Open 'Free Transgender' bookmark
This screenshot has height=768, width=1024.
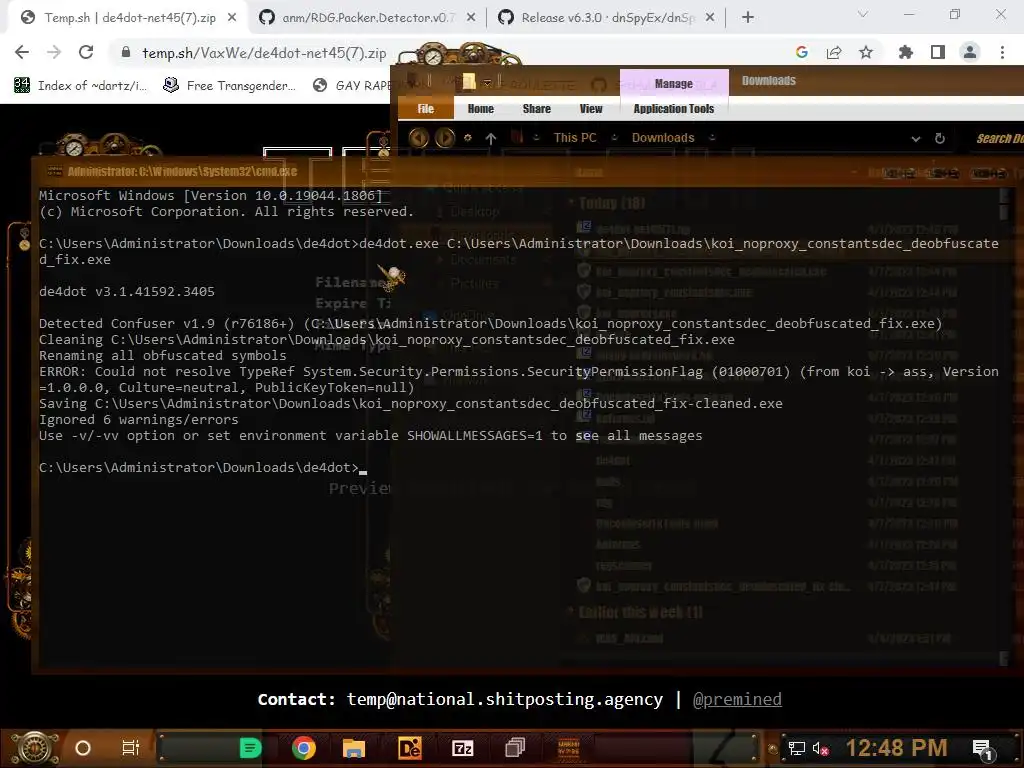pyautogui.click(x=229, y=85)
